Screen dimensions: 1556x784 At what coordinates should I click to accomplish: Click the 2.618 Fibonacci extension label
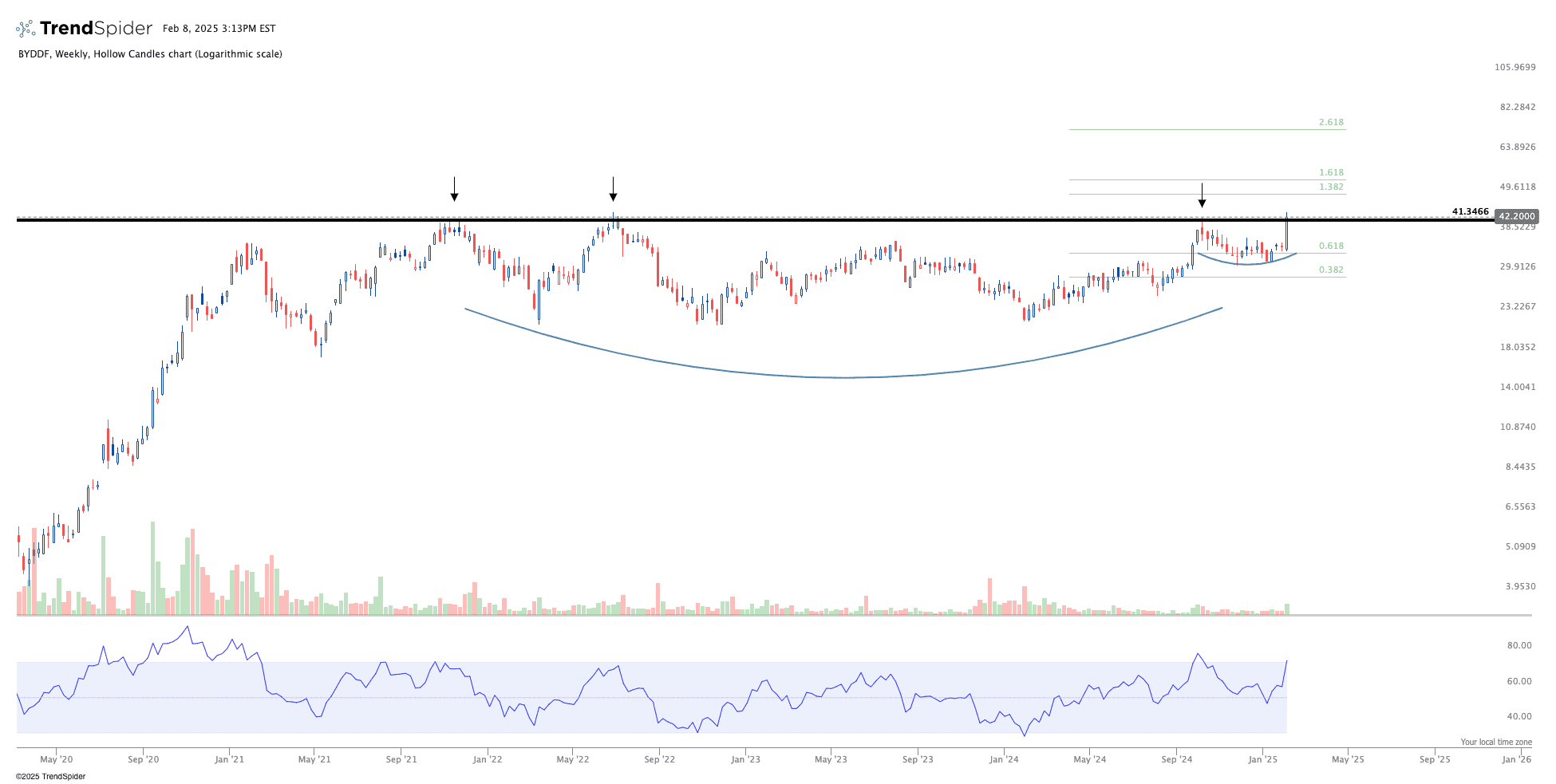pos(1331,123)
